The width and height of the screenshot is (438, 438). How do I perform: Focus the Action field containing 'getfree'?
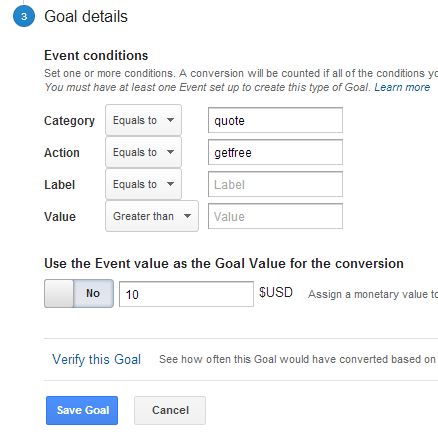coord(275,152)
